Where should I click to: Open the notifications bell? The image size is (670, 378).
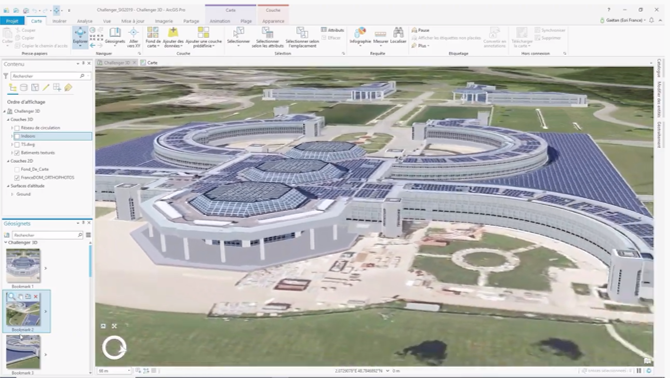pyautogui.click(x=651, y=20)
